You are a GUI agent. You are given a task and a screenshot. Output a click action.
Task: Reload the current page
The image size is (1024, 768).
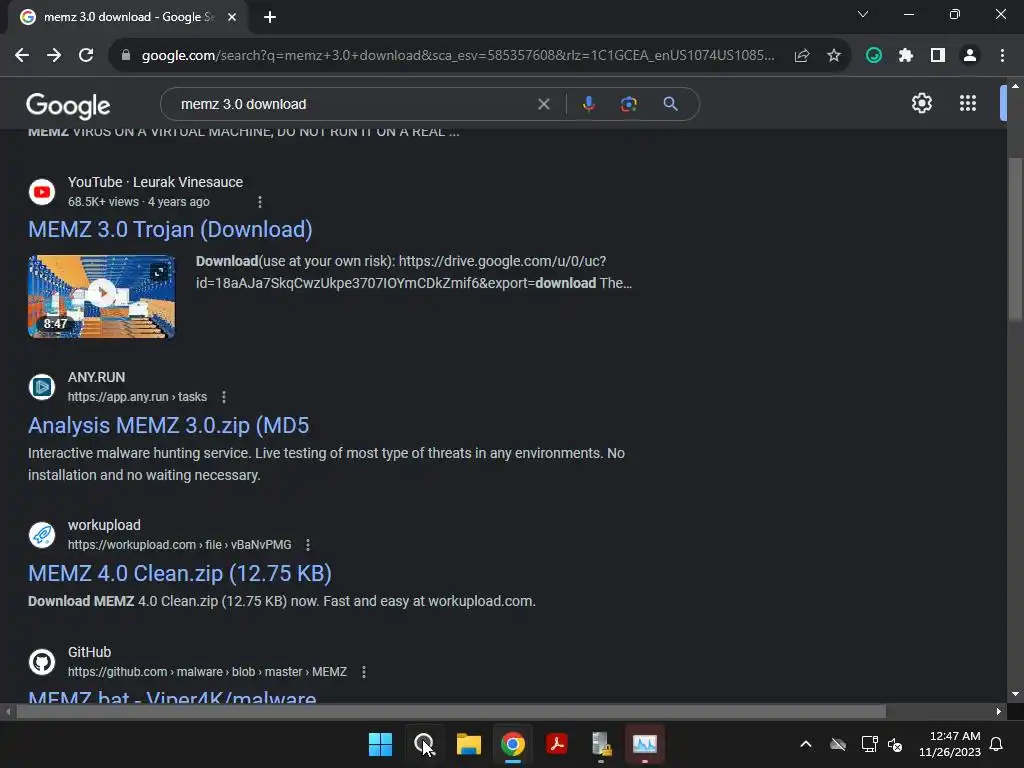(86, 56)
